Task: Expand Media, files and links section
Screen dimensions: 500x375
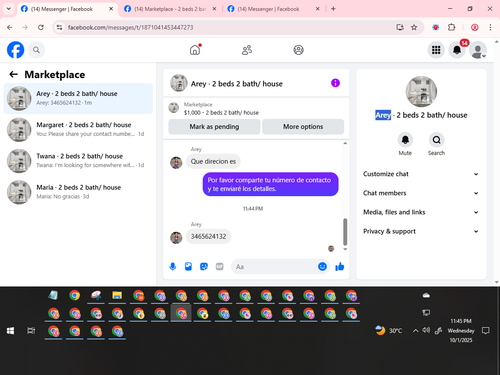Action: click(x=421, y=212)
